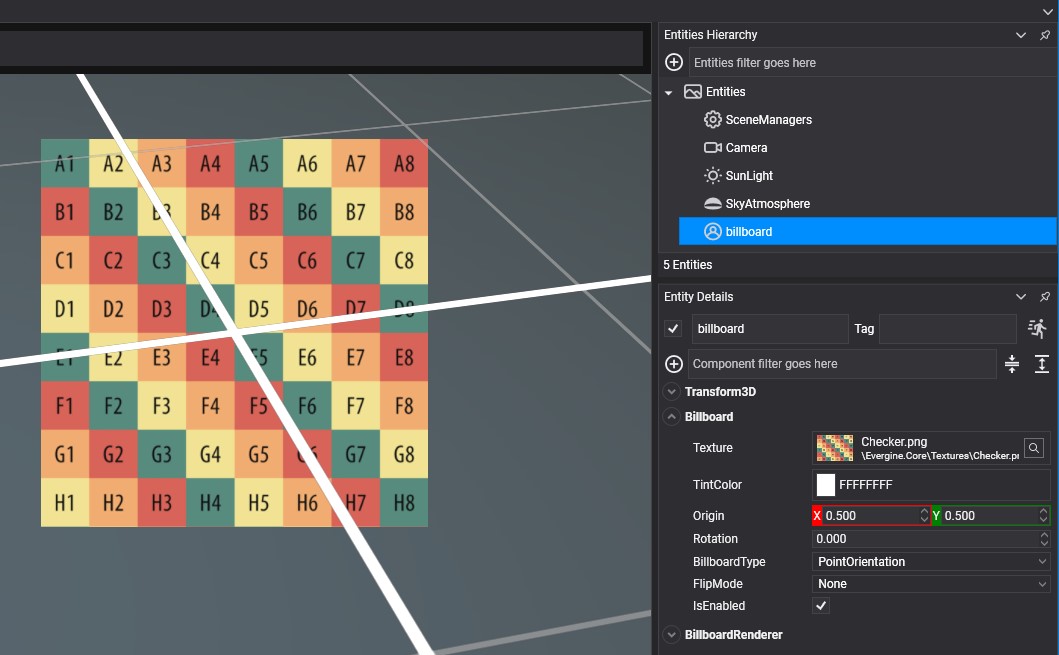This screenshot has height=655, width=1059.
Task: Select the Camera entity in hierarchy
Action: (746, 148)
